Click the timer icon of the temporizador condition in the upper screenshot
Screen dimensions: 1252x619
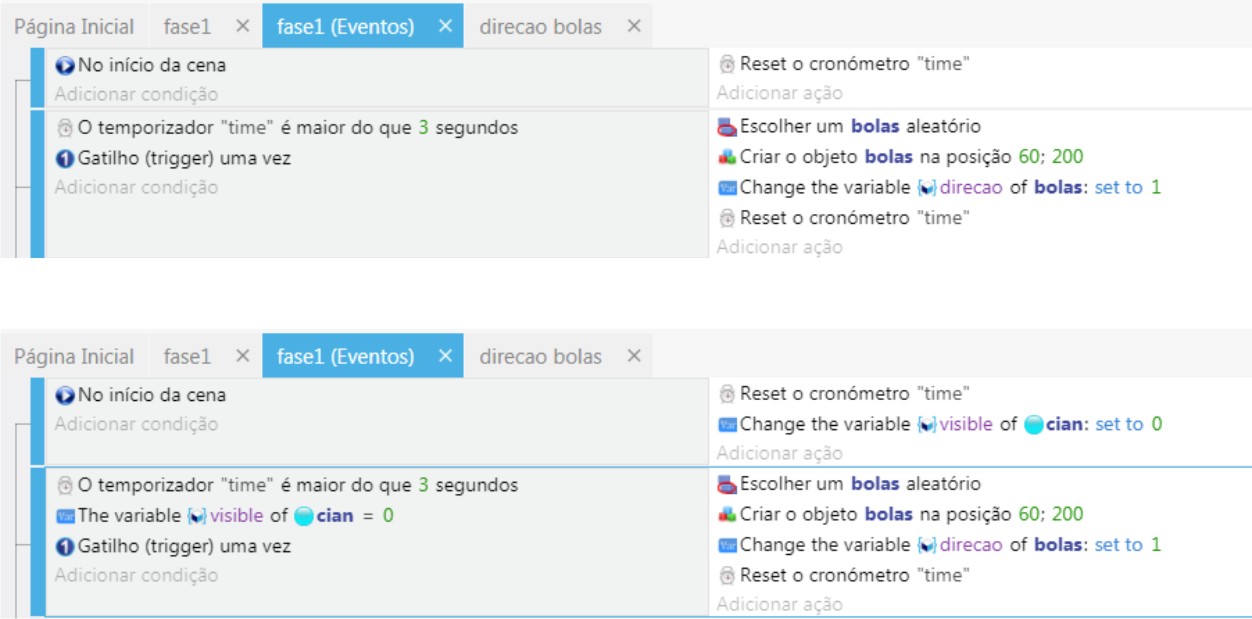65,128
